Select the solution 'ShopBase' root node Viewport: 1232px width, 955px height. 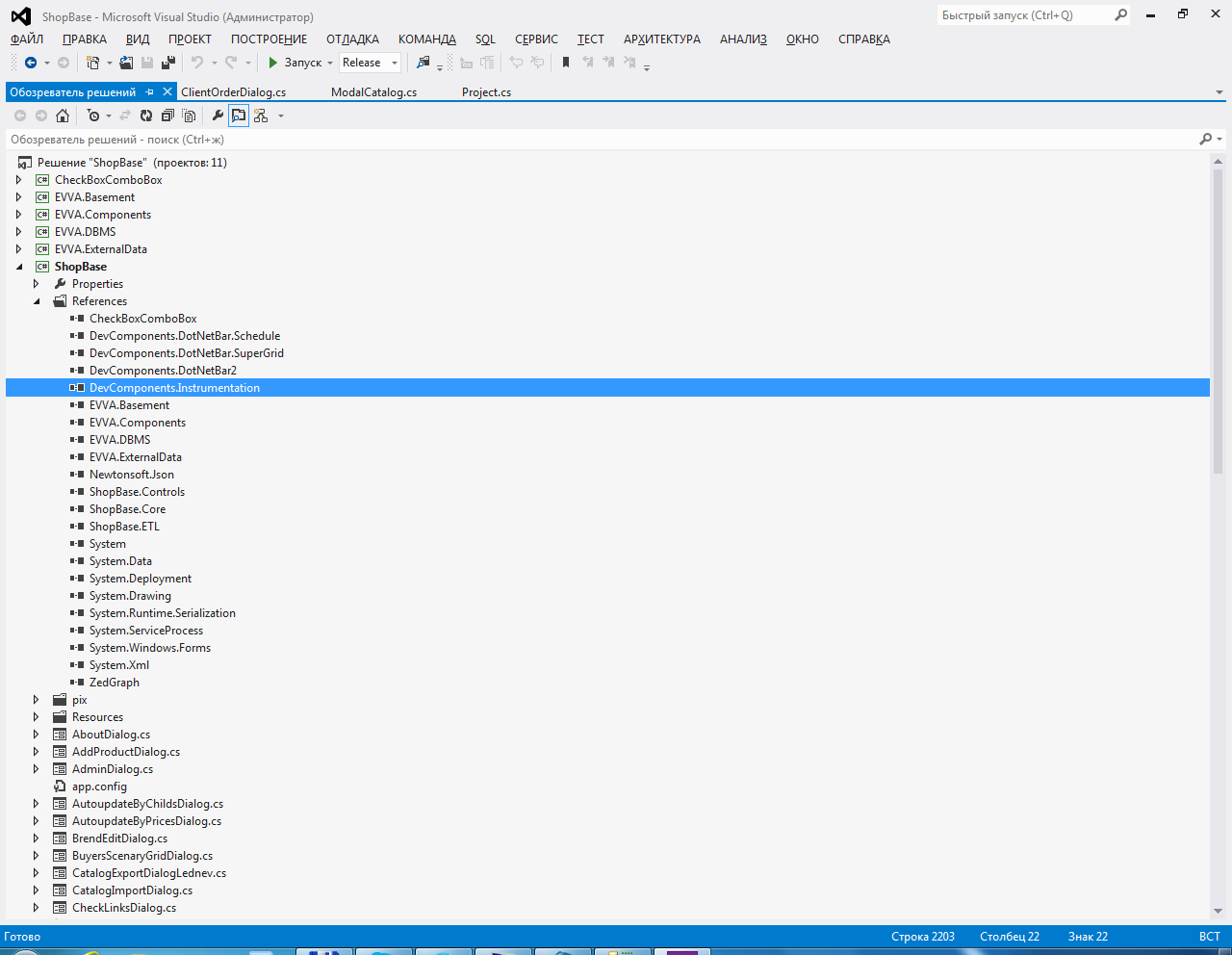pos(132,163)
